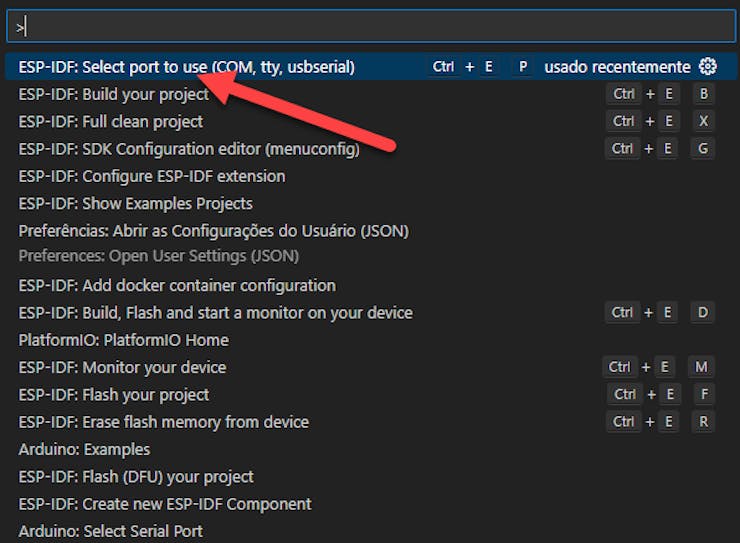Viewport: 740px width, 543px height.
Task: Run ESP-IDF: Build your project
Action: (x=114, y=94)
